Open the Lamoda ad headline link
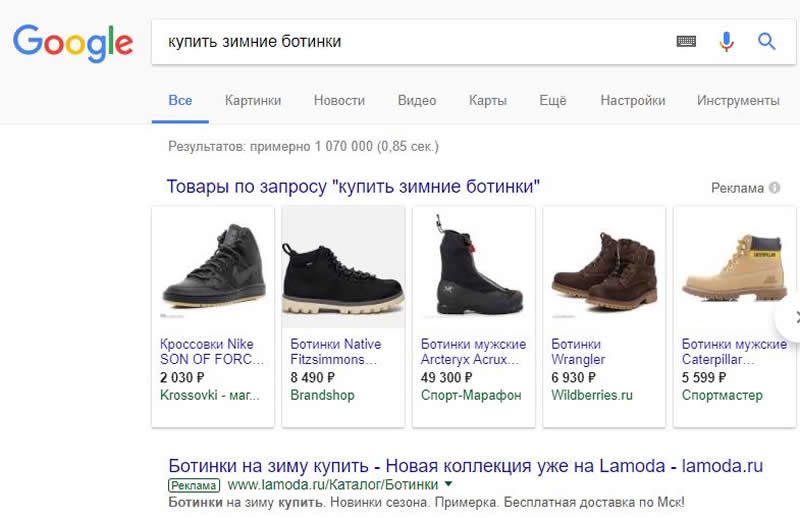 [466, 465]
